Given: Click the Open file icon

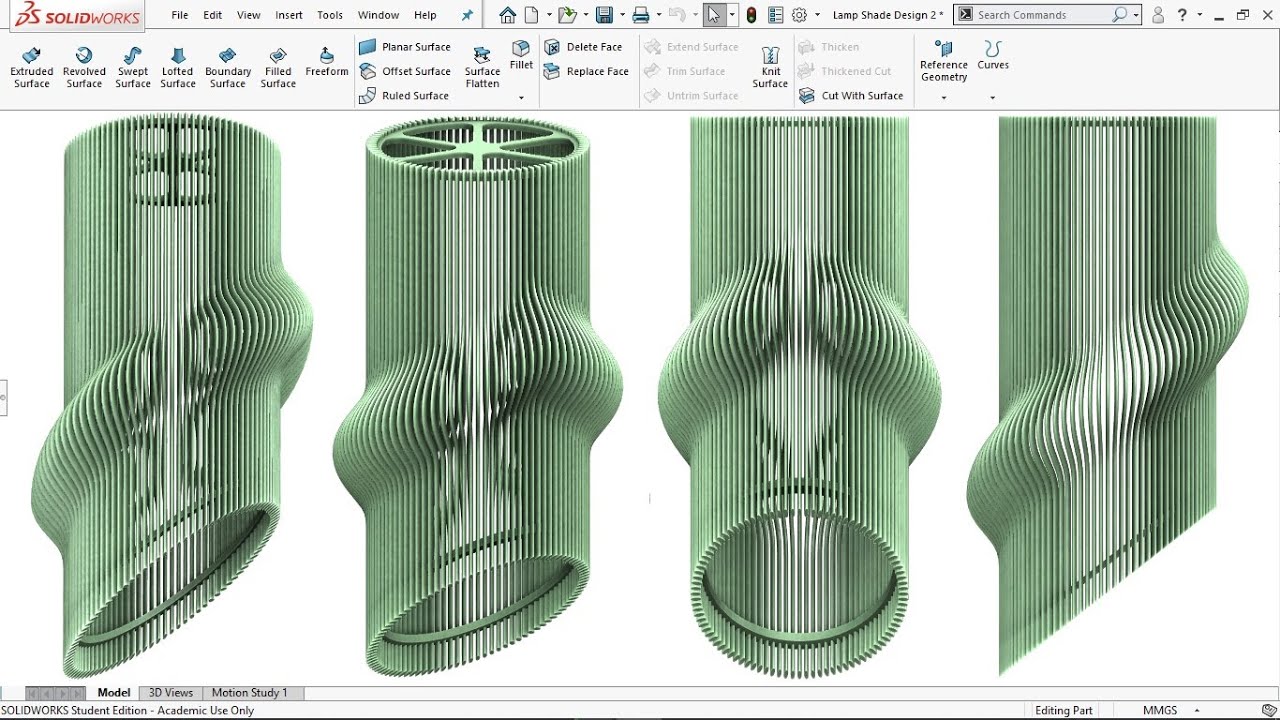Looking at the screenshot, I should 567,15.
